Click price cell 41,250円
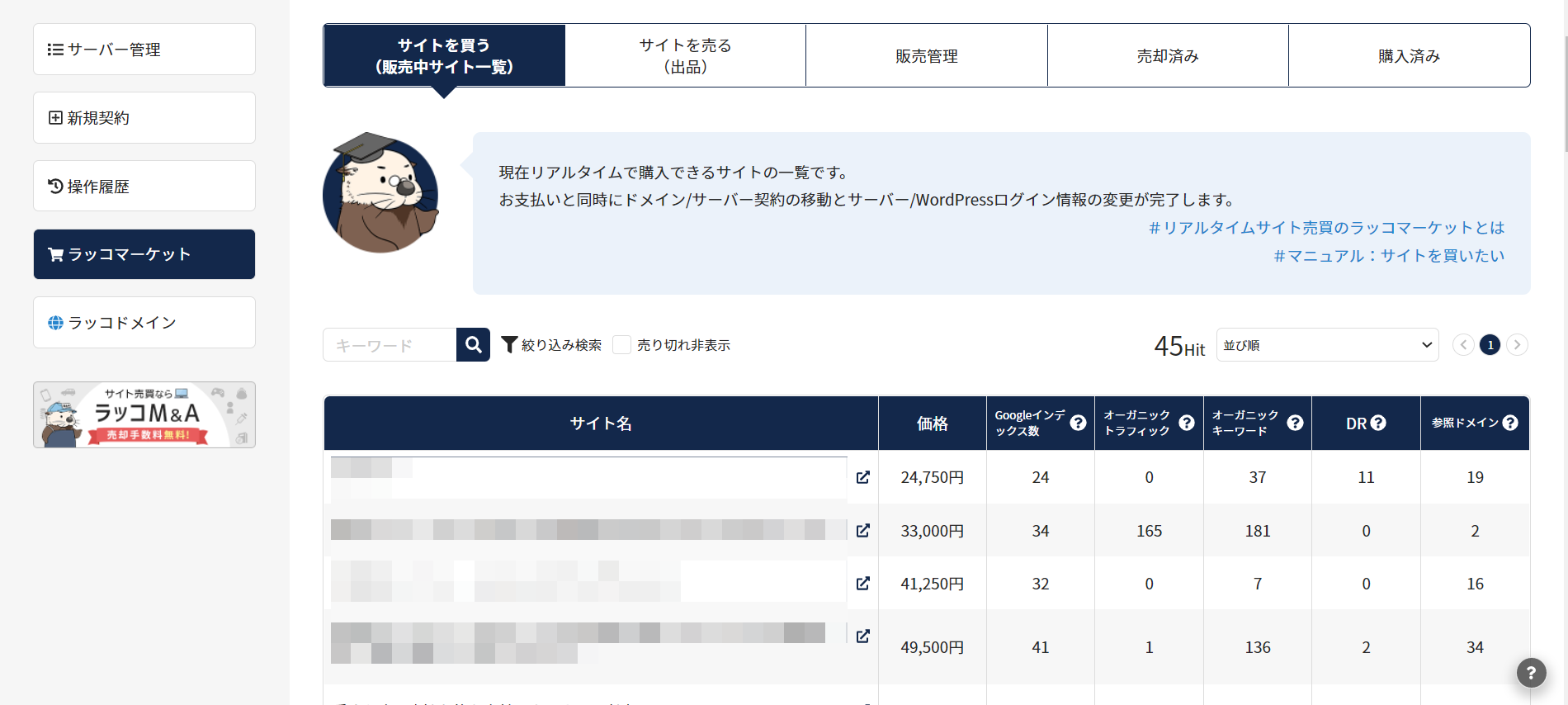Image resolution: width=1568 pixels, height=705 pixels. pyautogui.click(x=933, y=584)
